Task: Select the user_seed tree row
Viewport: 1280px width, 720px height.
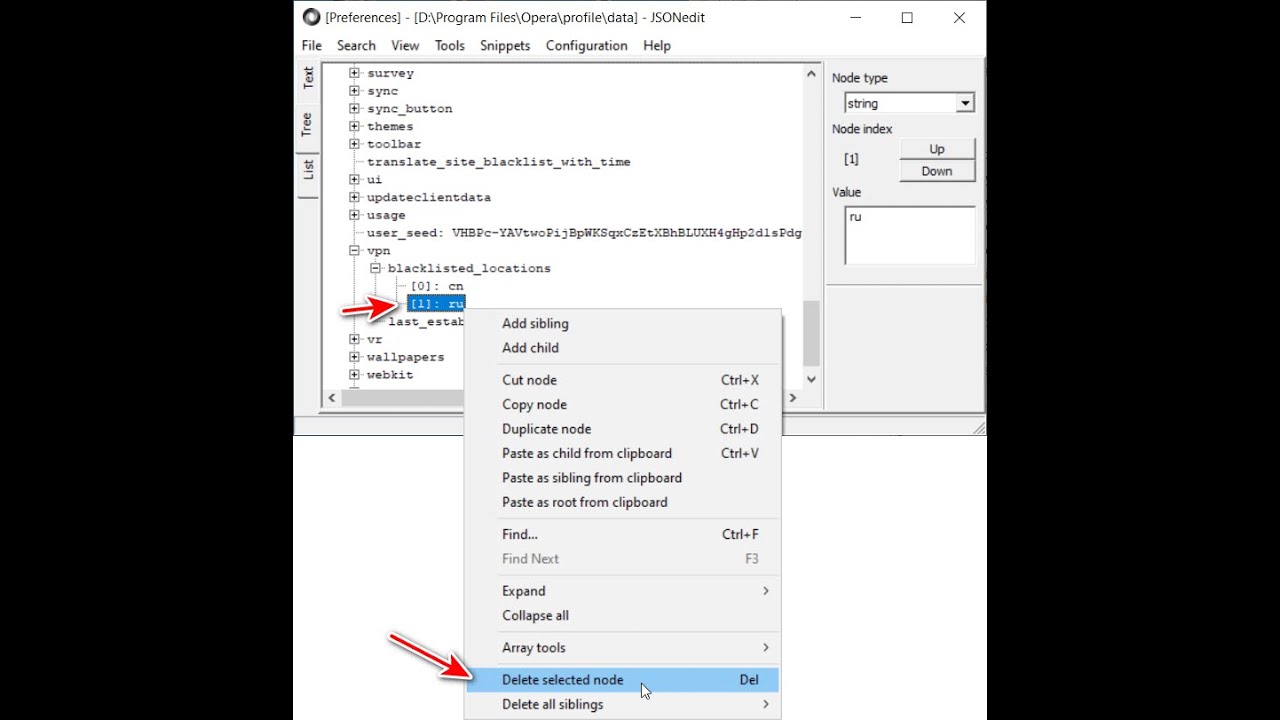Action: 584,233
